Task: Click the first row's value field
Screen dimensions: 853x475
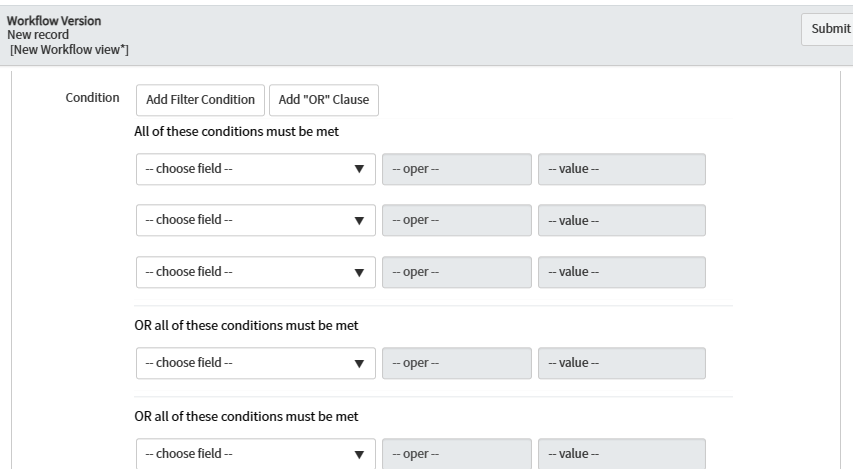Action: 621,169
